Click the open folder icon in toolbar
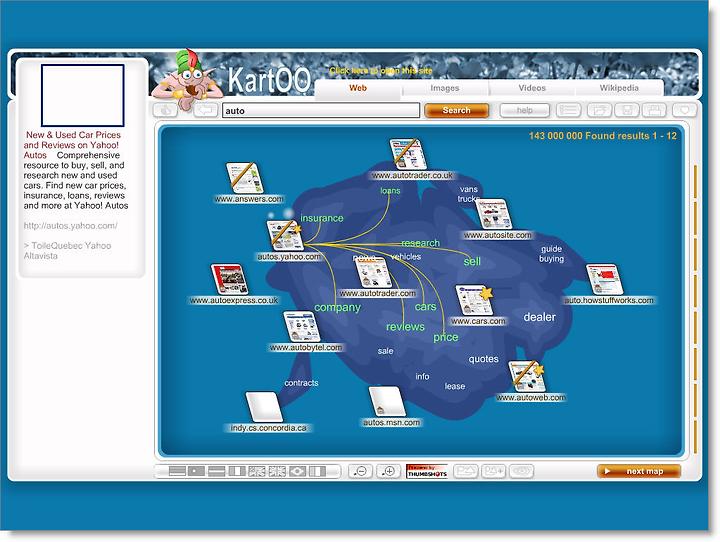This screenshot has width=720, height=542. [x=599, y=110]
